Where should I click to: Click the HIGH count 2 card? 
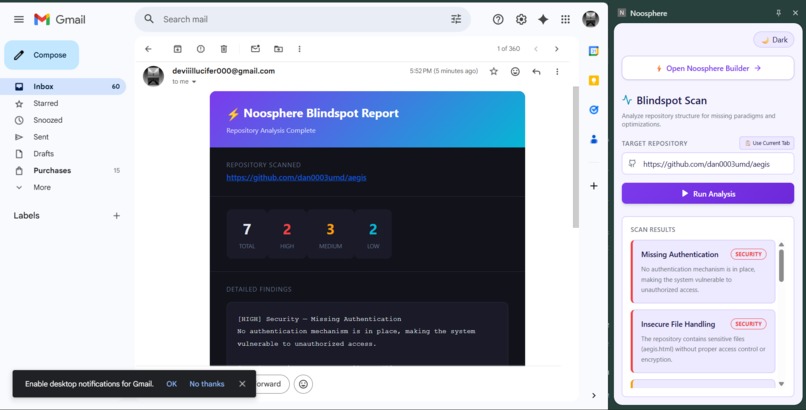tap(287, 234)
